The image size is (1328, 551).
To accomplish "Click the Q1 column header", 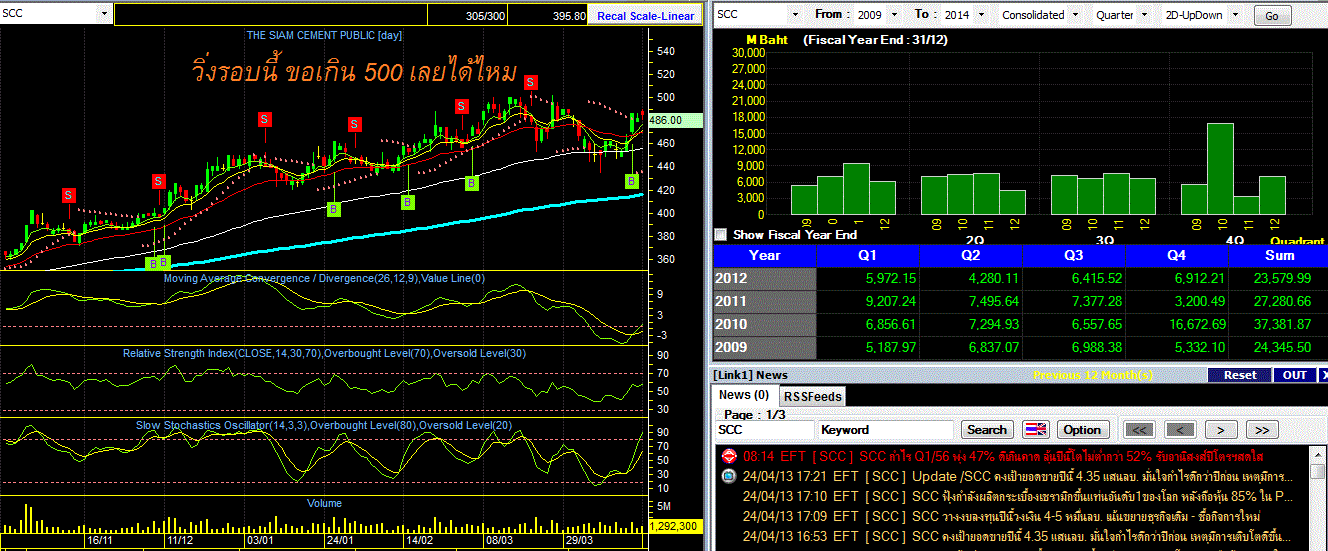I will tap(868, 255).
